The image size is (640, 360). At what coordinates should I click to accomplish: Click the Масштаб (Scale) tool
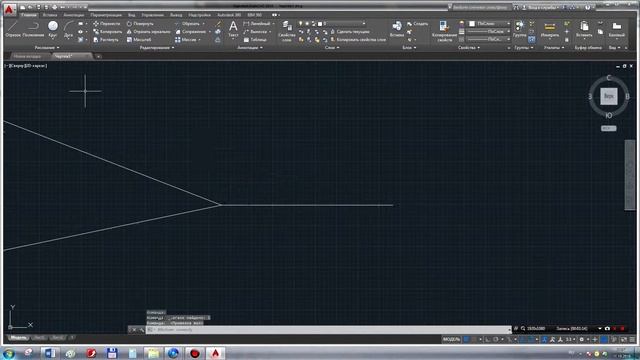point(139,40)
